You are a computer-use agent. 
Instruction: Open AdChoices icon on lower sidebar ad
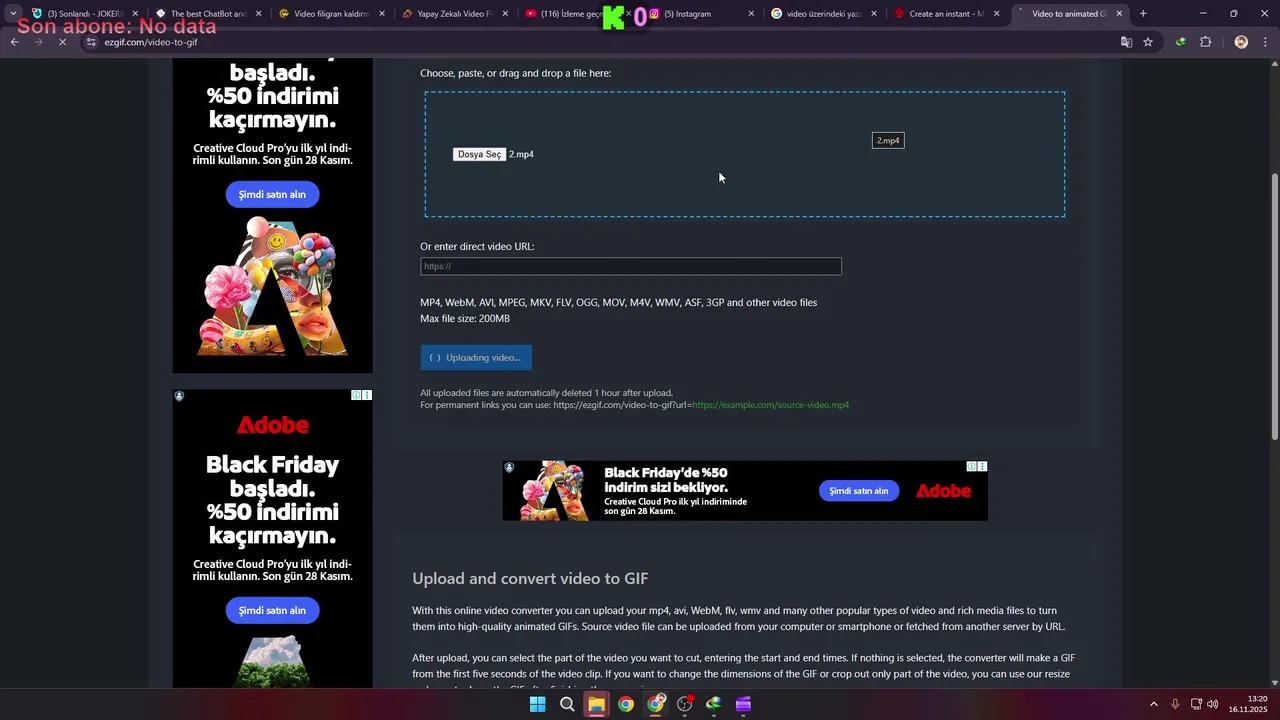pyautogui.click(x=356, y=396)
